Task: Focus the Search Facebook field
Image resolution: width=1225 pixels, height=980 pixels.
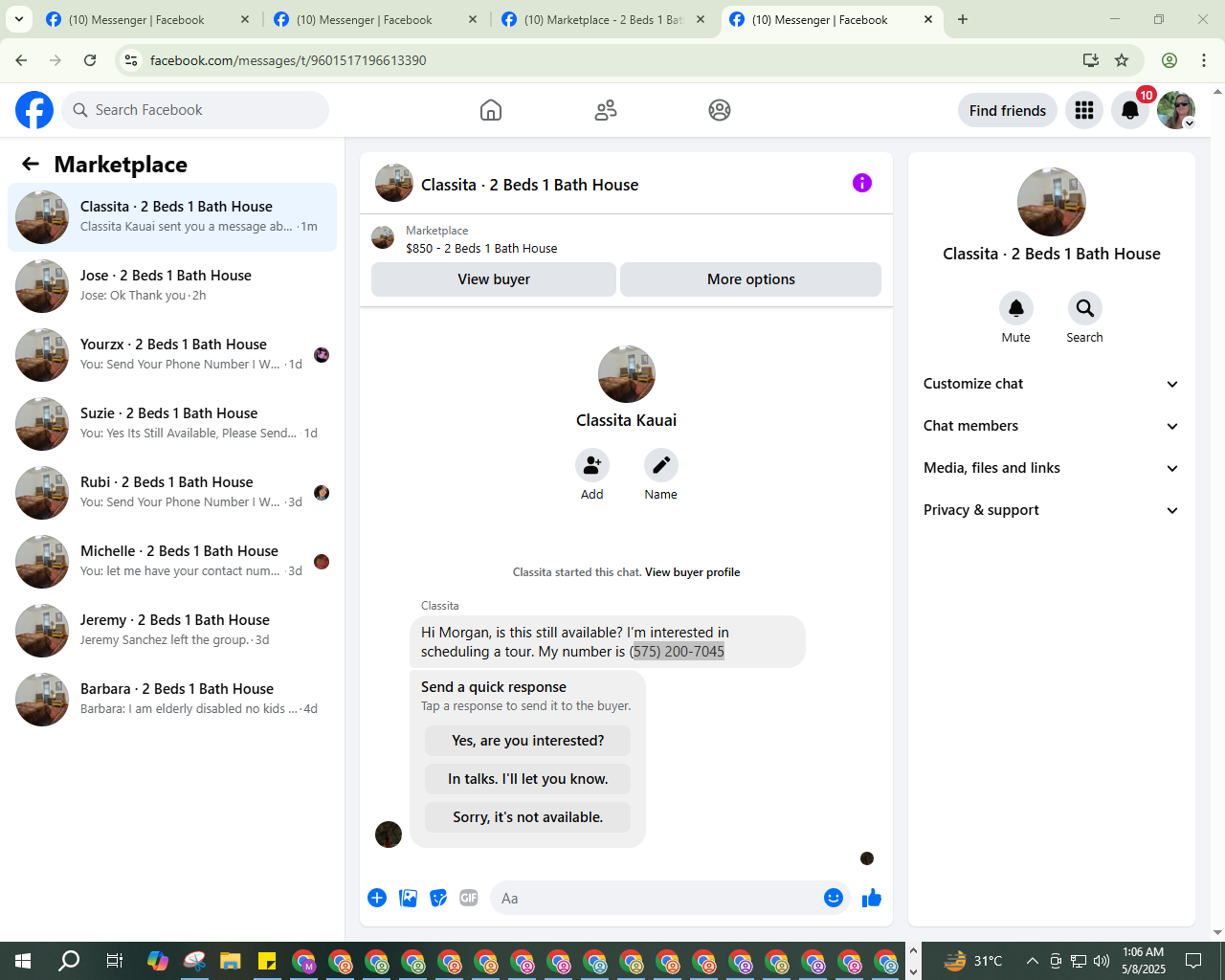Action: click(195, 110)
